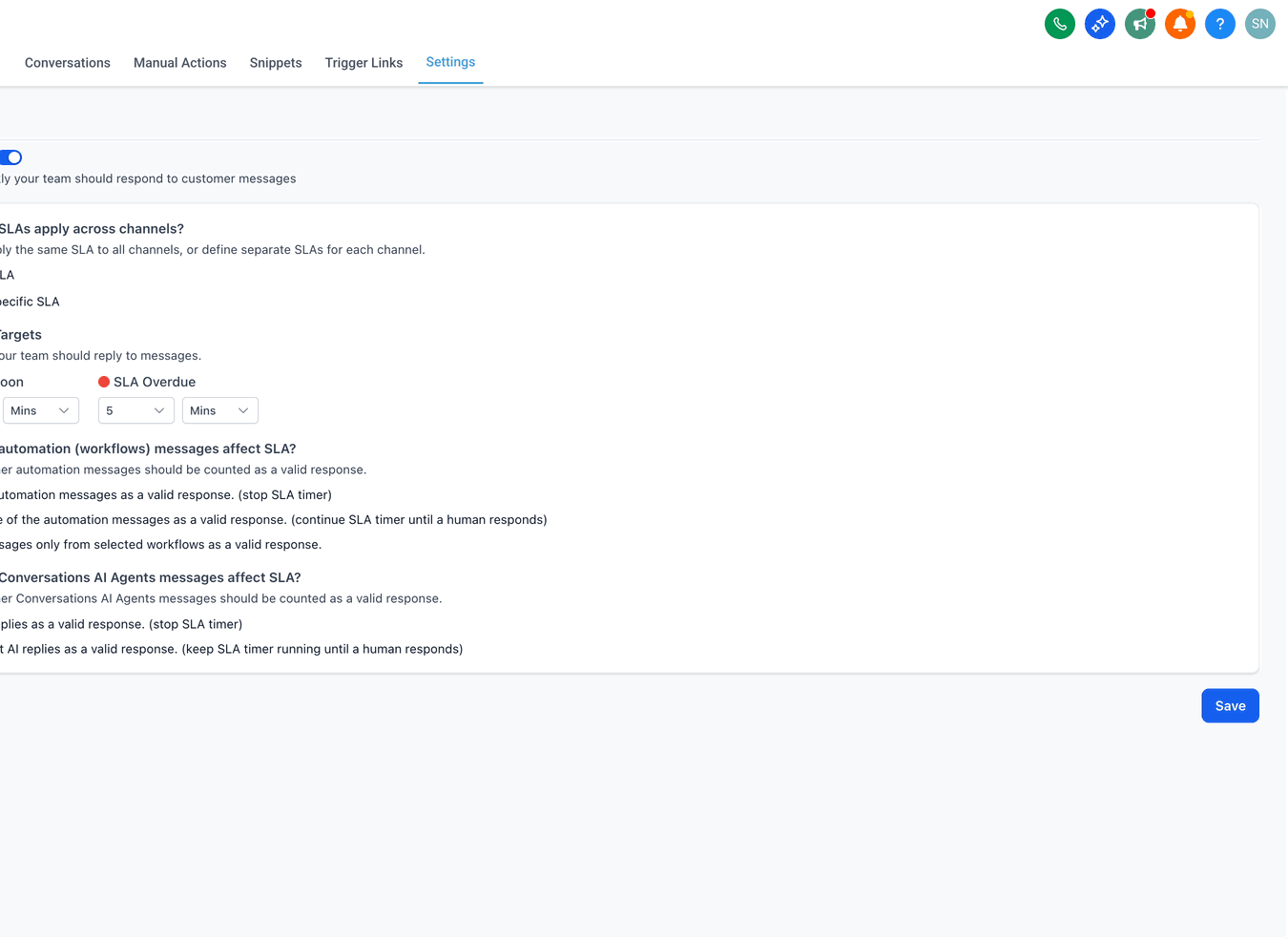Select AI option "plies as a valid response. (stop SLA timer)"
Viewport: 1288px width, 939px height.
(x=121, y=624)
